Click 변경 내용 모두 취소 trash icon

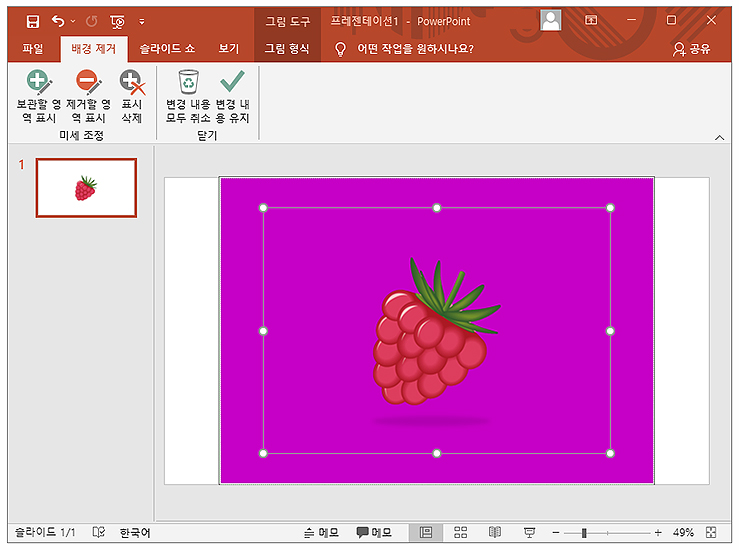click(188, 97)
